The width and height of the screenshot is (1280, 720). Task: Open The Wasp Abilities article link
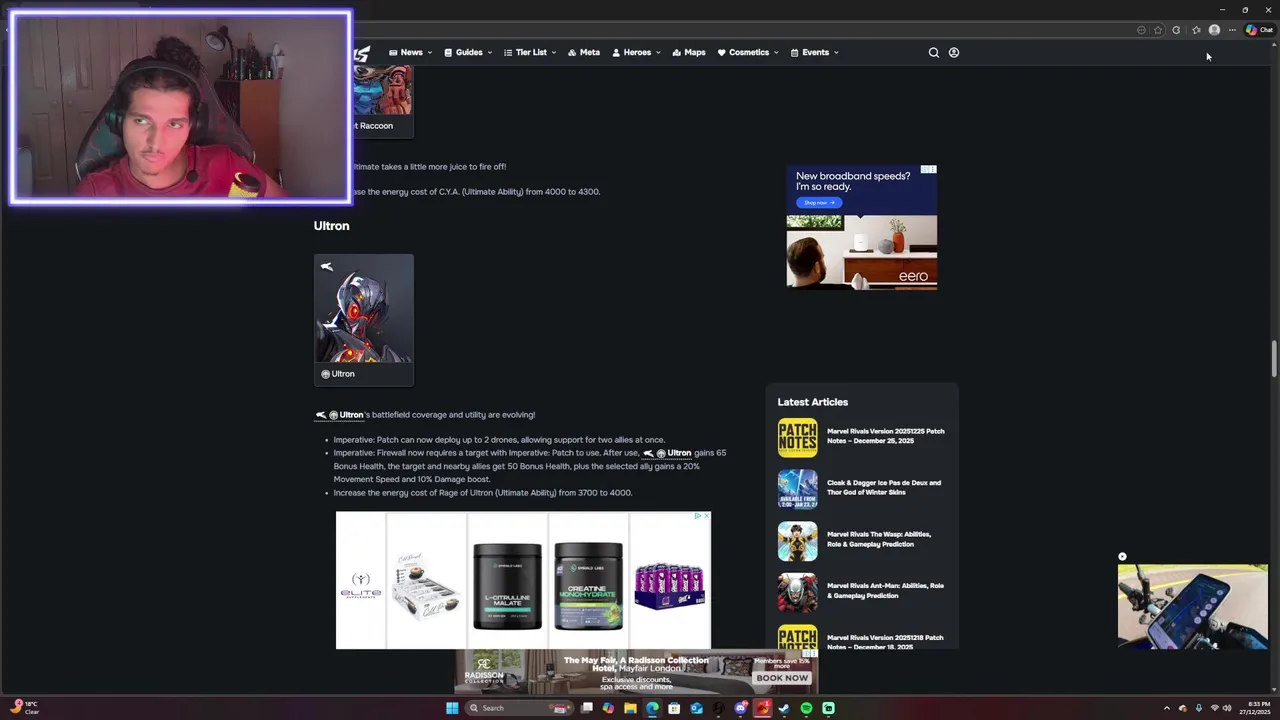879,539
